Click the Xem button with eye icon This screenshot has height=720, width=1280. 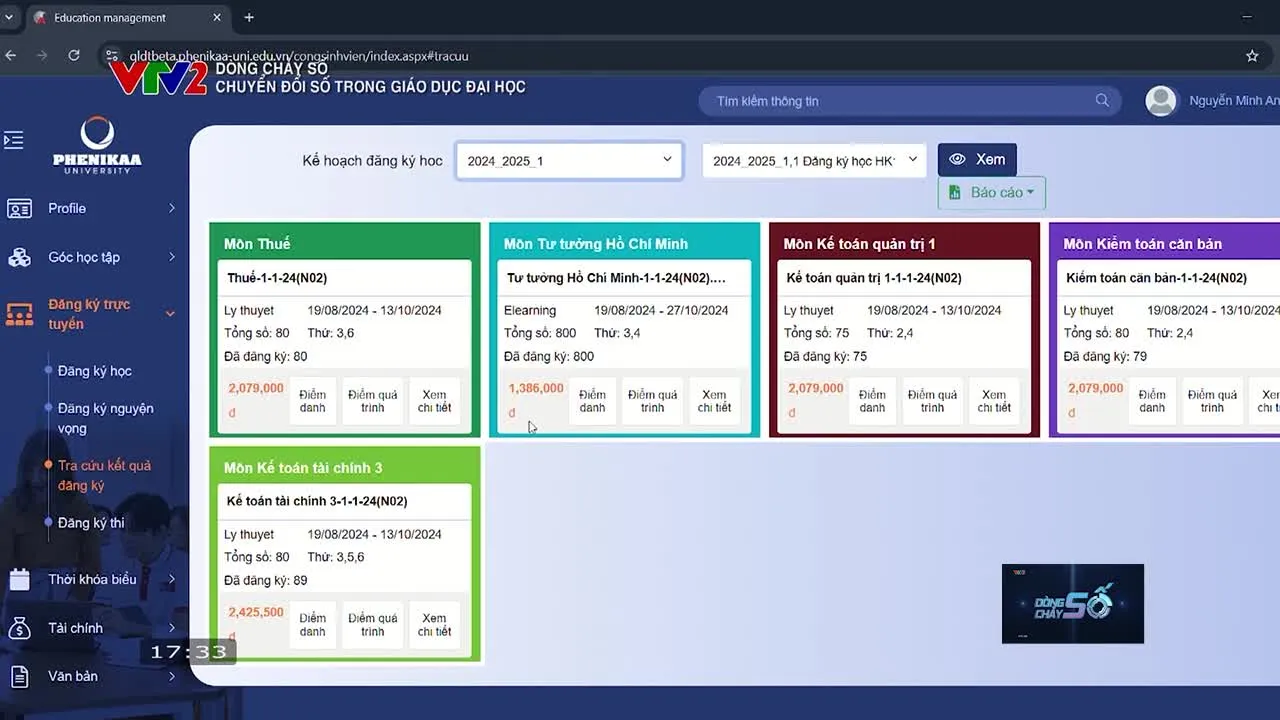(x=977, y=160)
